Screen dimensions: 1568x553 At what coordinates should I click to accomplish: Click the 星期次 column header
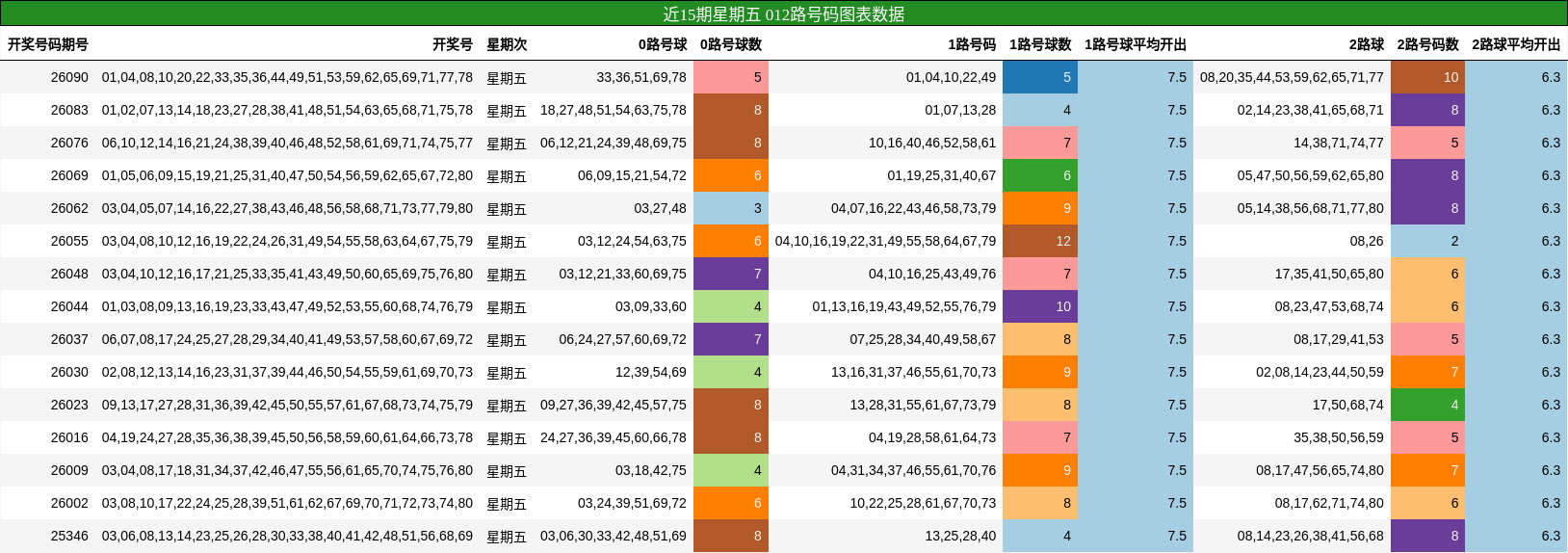[x=507, y=44]
